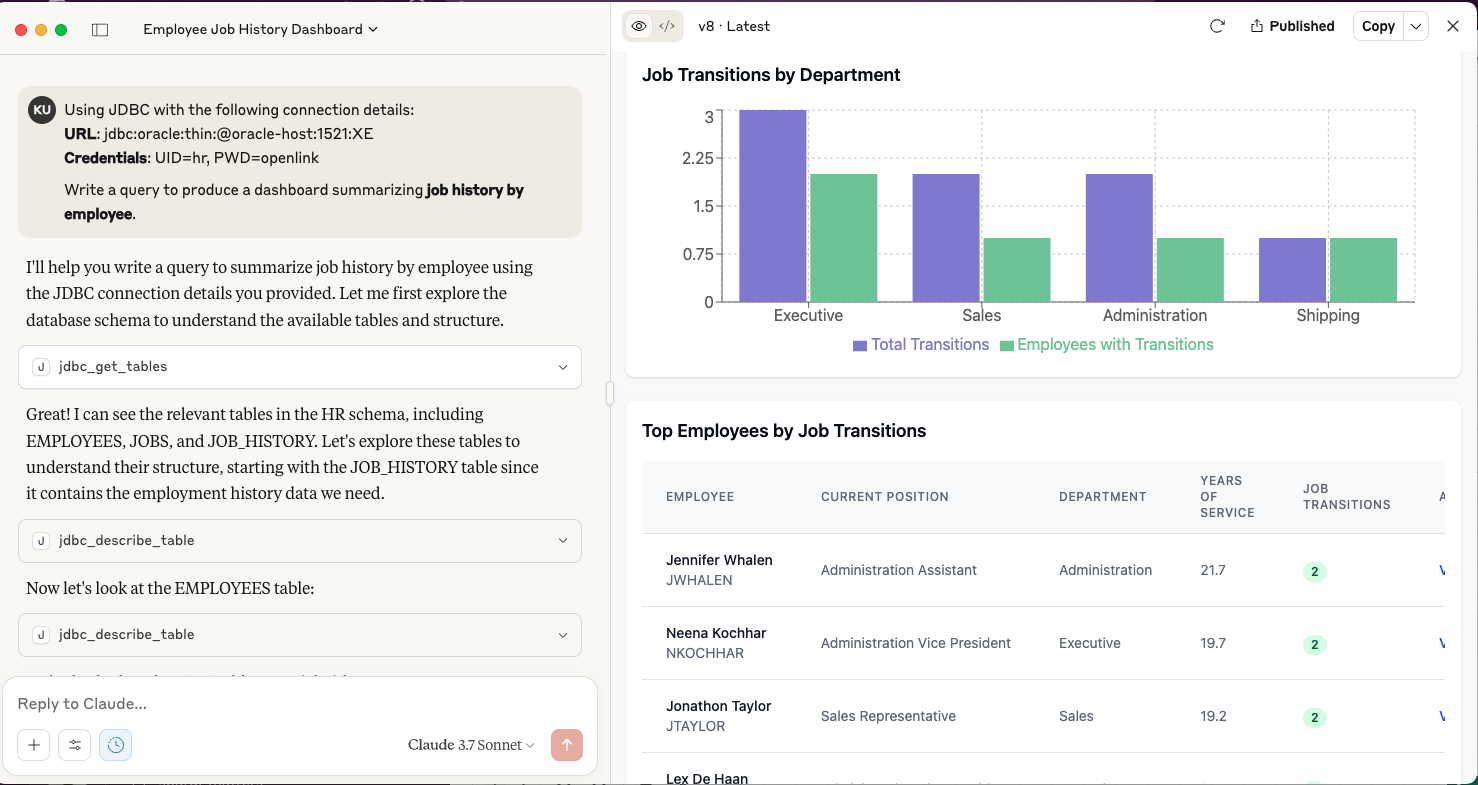
Task: Click the Sales green Employees bar
Action: 1017,270
